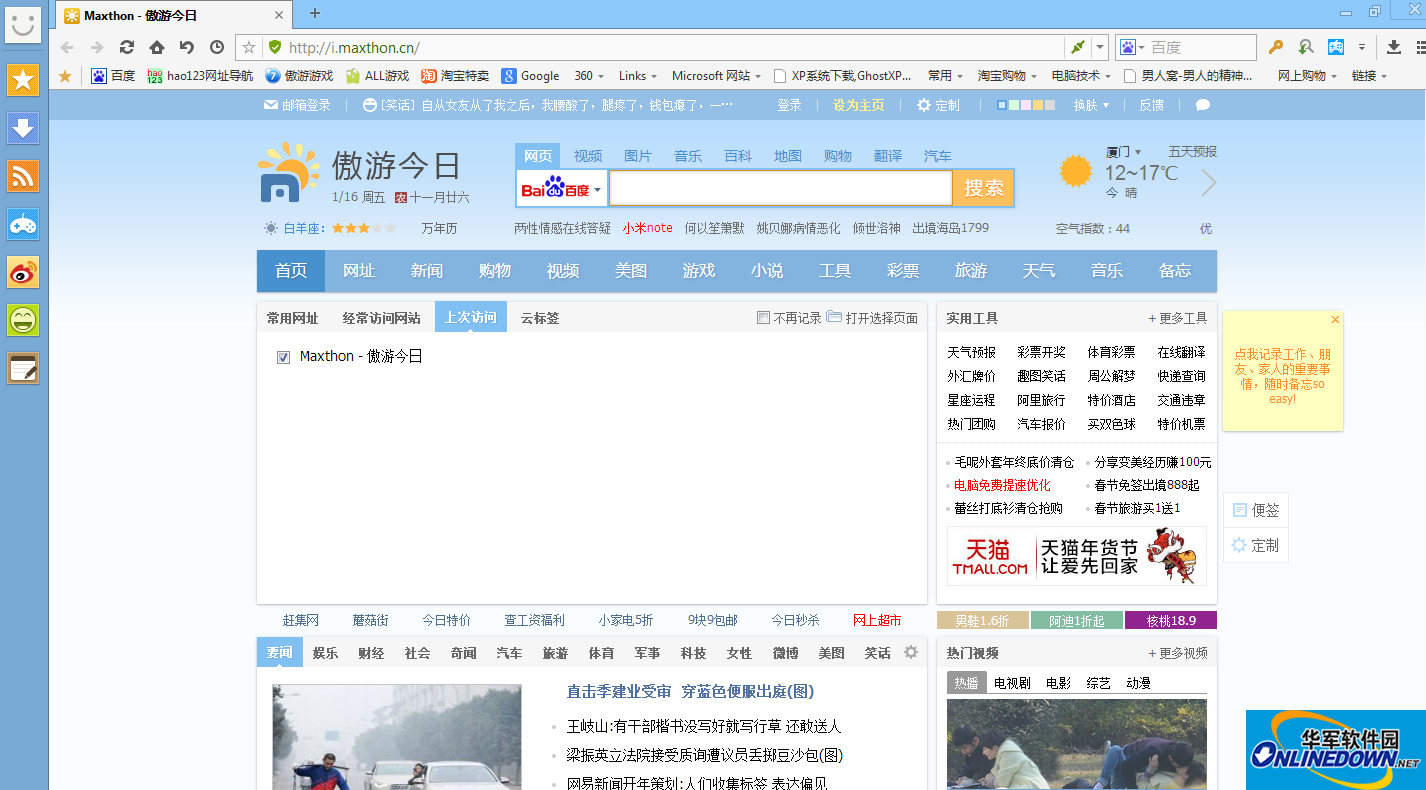The width and height of the screenshot is (1426, 790).
Task: Open the 定制 settings gear in the top strip
Action: pos(938,105)
